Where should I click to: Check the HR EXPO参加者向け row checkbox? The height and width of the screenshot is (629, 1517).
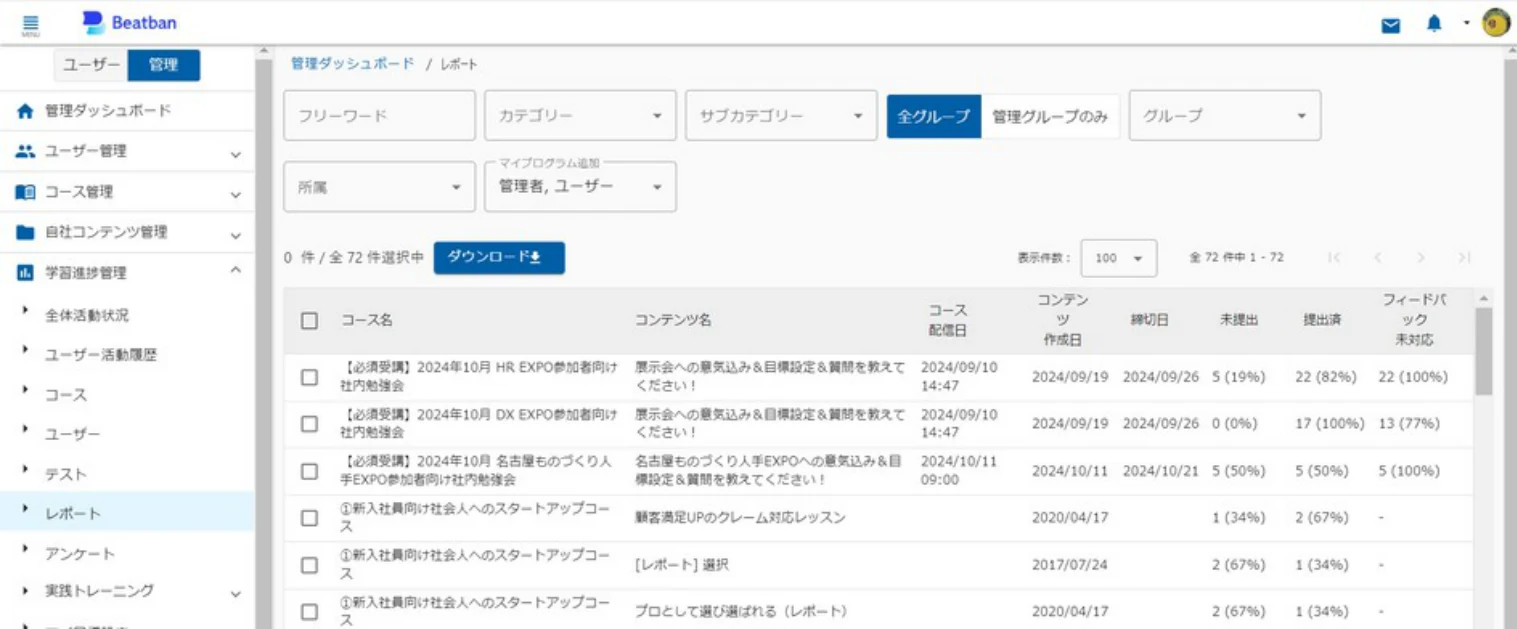(310, 377)
